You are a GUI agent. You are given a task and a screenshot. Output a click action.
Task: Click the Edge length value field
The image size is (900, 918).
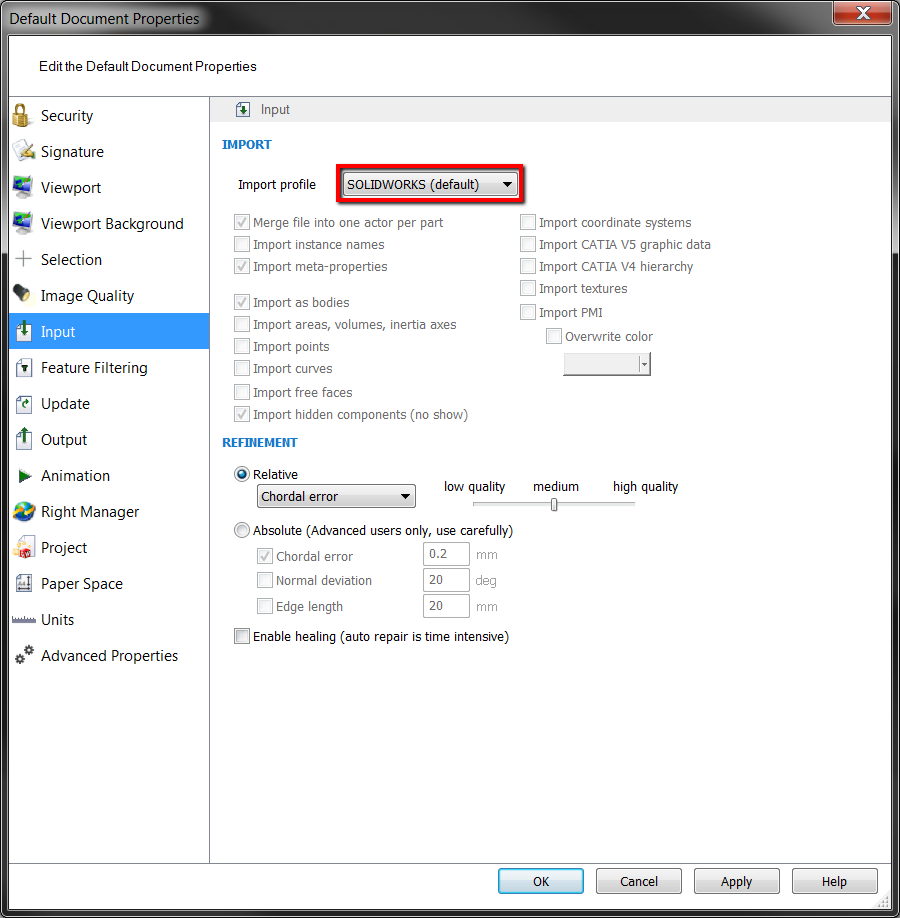click(x=446, y=606)
